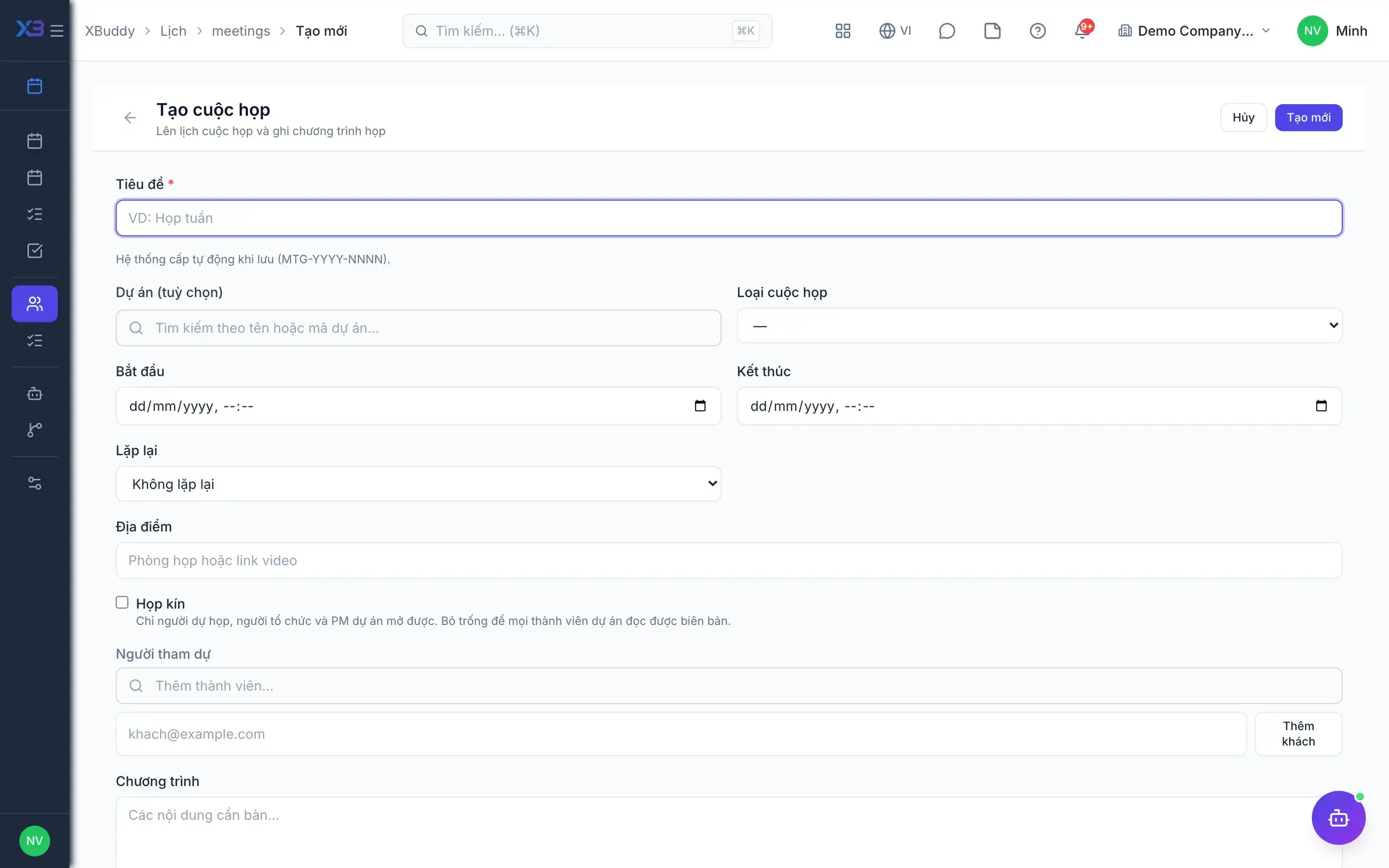Expand the Demo Company switcher
The width and height of the screenshot is (1389, 868).
point(1194,31)
